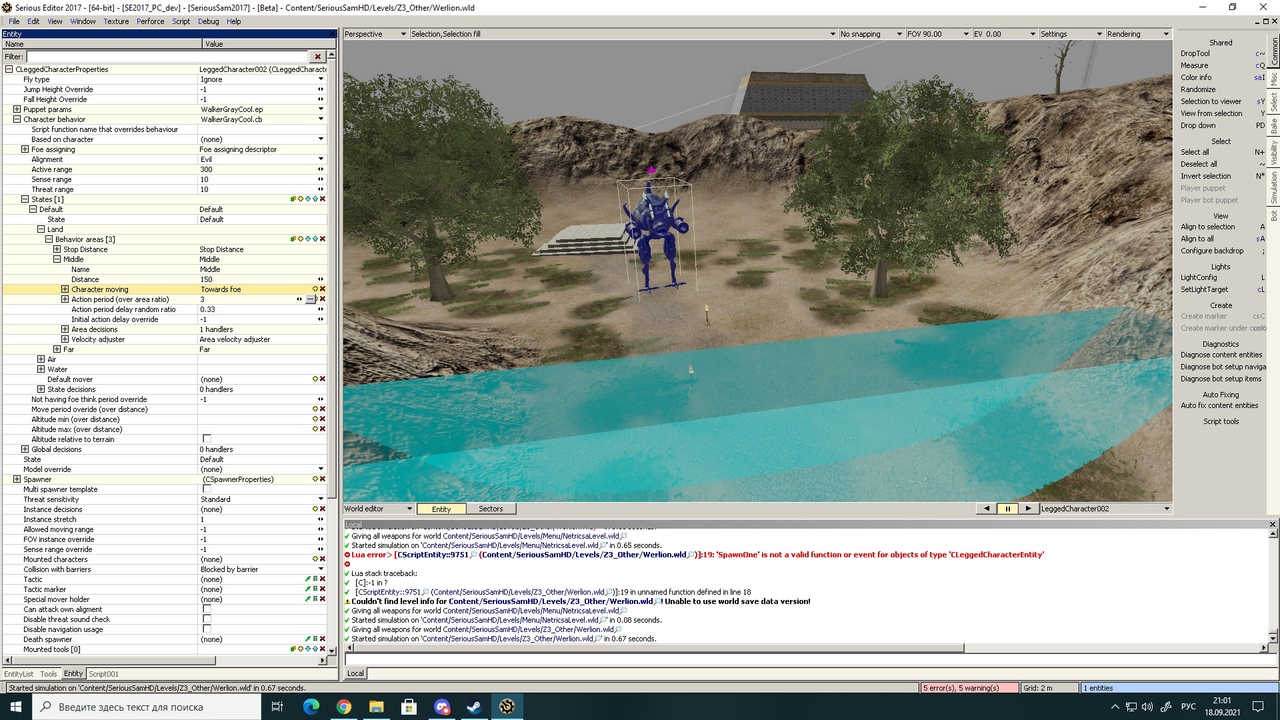The height and width of the screenshot is (720, 1280).
Task: Switch to the Sectors tab
Action: (x=491, y=509)
